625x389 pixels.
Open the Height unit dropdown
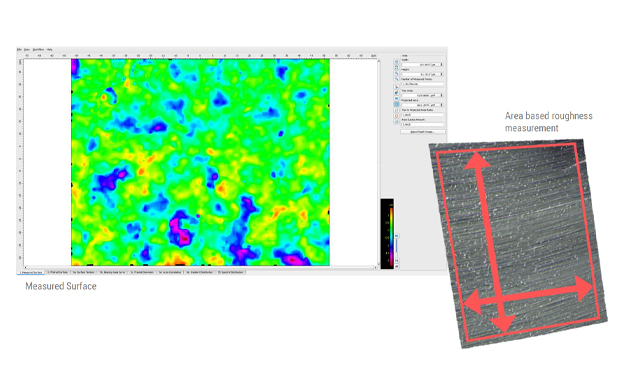tap(437, 74)
